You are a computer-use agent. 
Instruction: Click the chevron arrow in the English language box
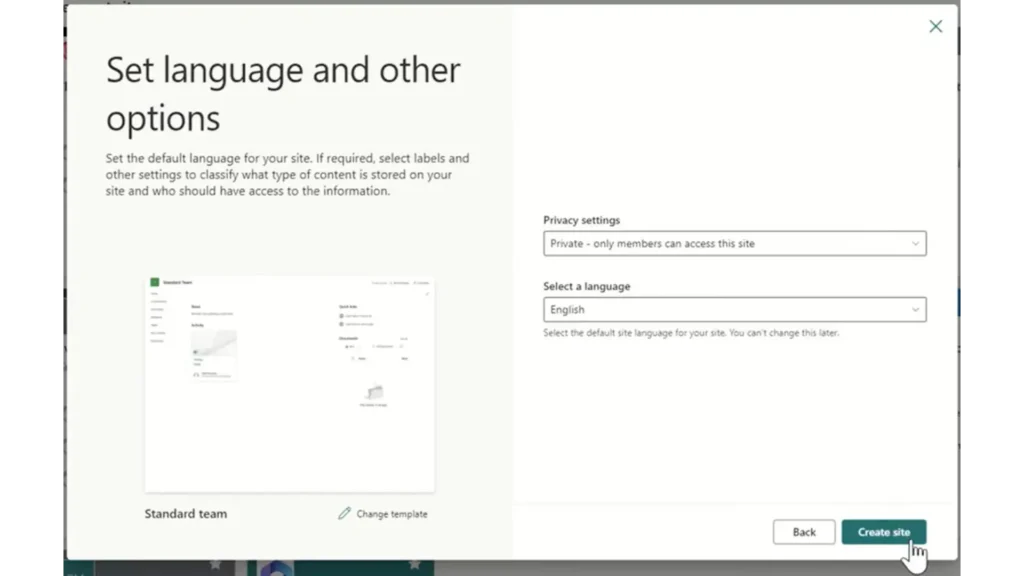tap(914, 310)
